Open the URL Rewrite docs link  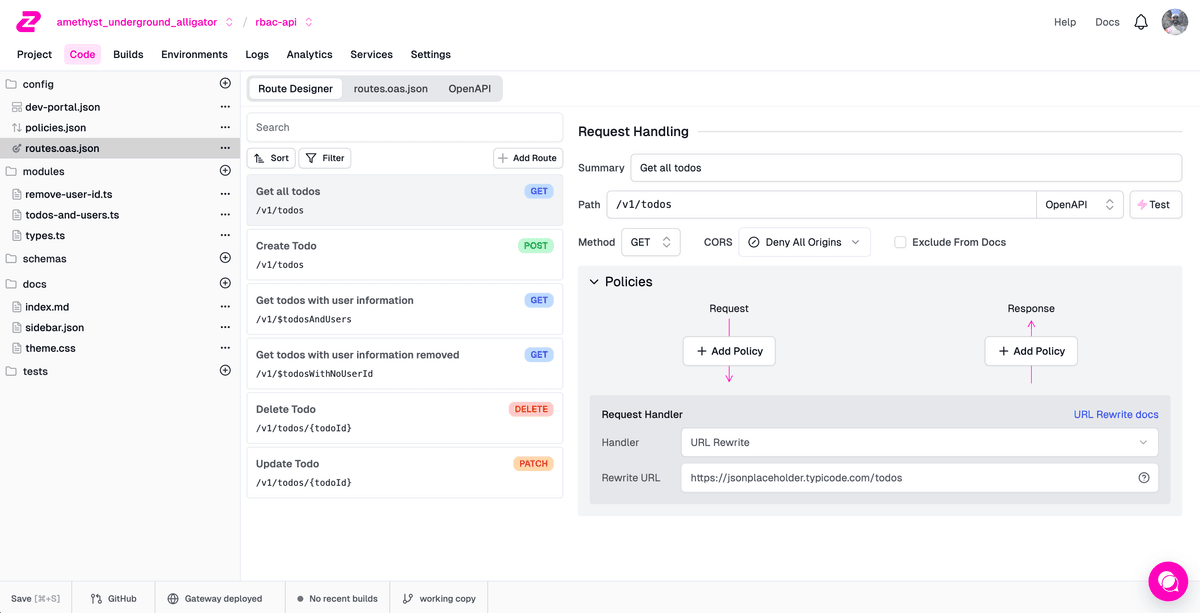coord(1115,414)
